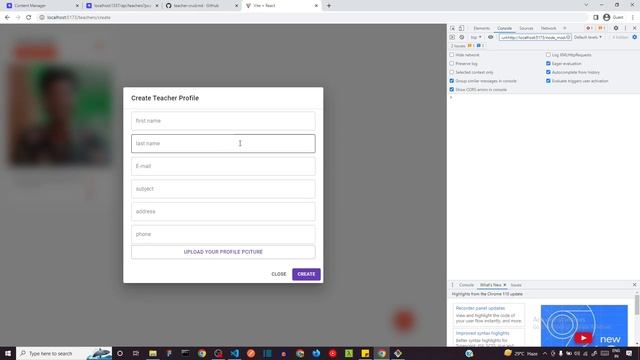Open the Default levels dropdown

coord(588,37)
